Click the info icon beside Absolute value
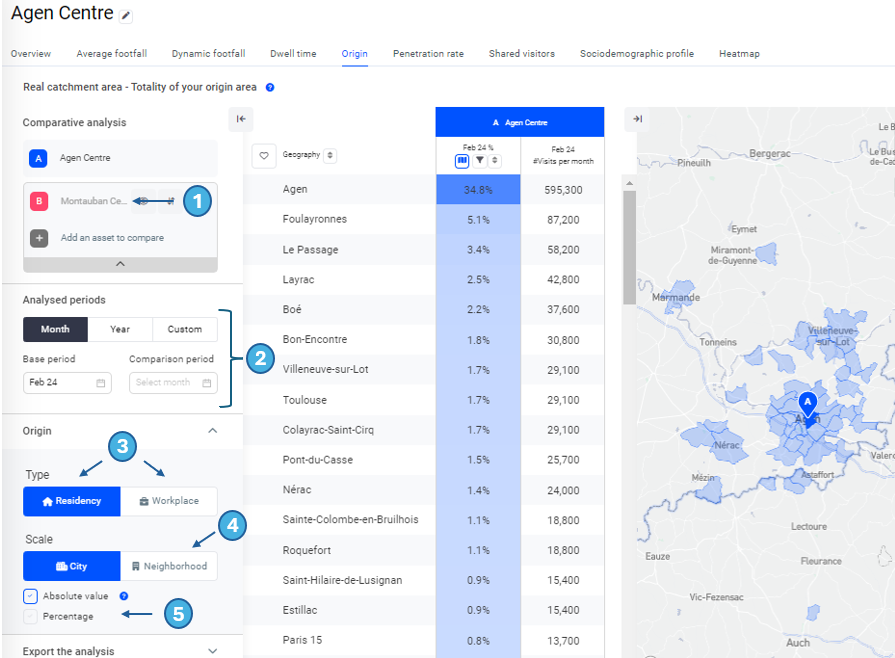 point(124,596)
